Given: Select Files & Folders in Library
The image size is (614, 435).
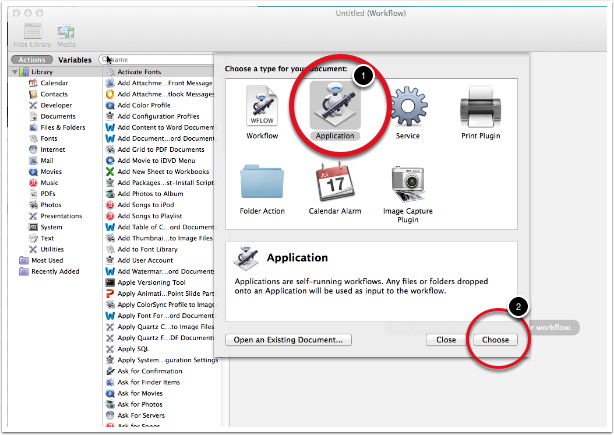Looking at the screenshot, I should (61, 126).
